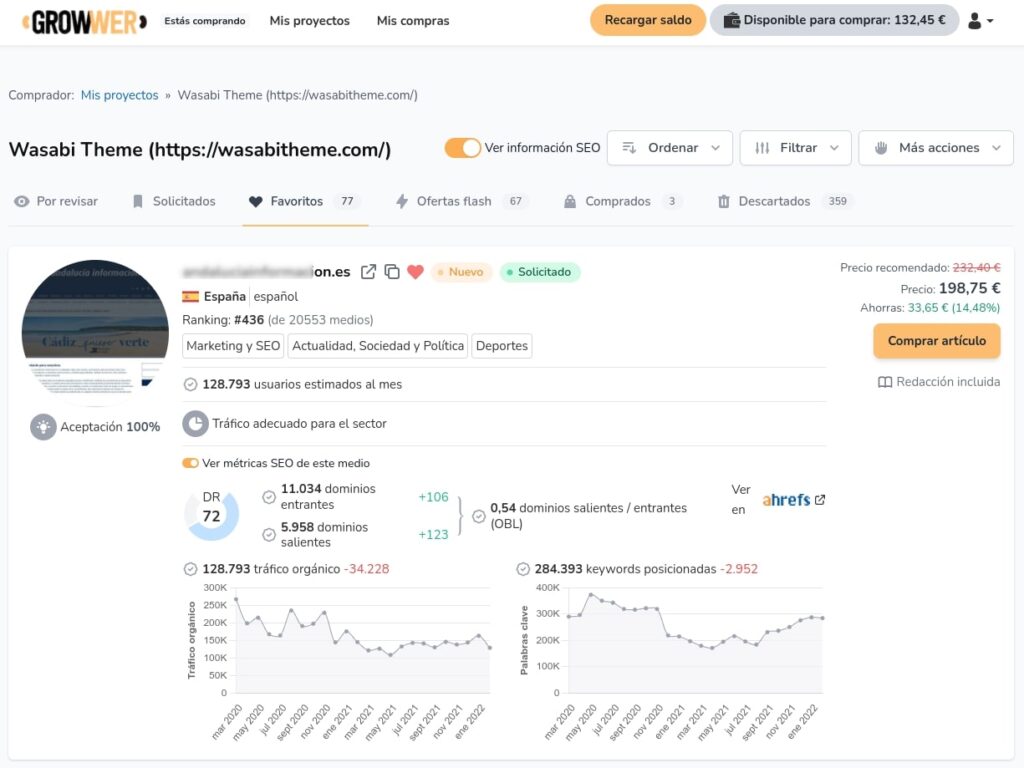The width and height of the screenshot is (1024, 768).
Task: Click the check icon beside dominios entrantes
Action: tap(268, 497)
